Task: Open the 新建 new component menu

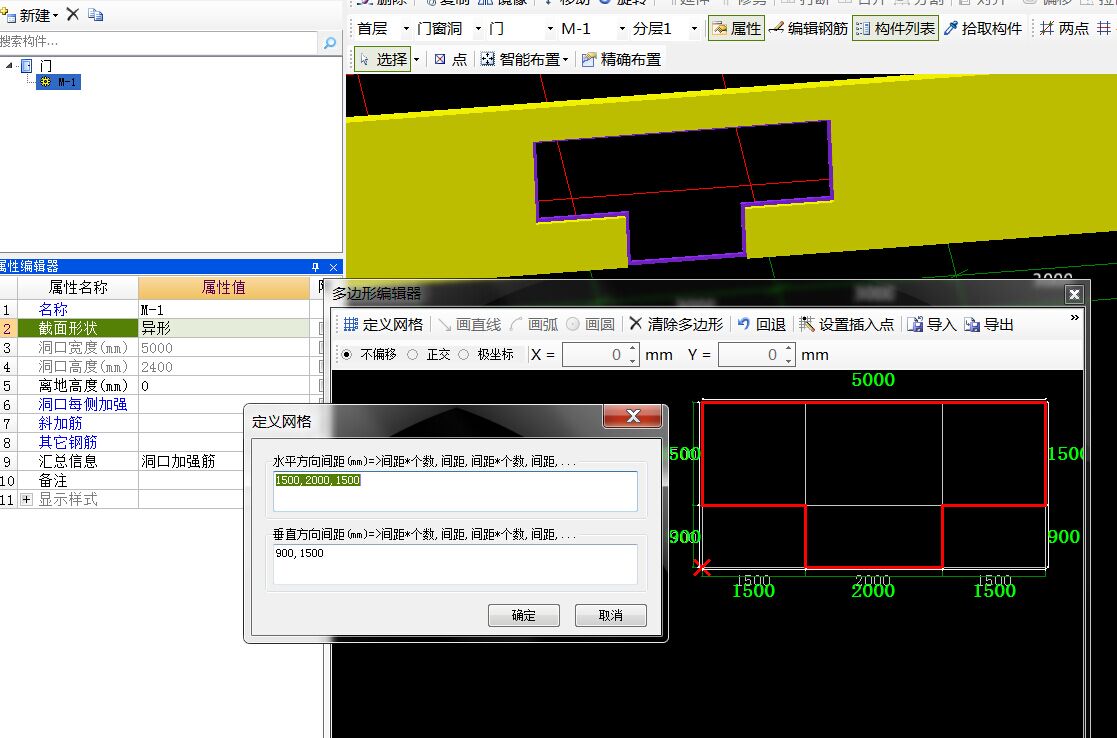Action: click(30, 14)
